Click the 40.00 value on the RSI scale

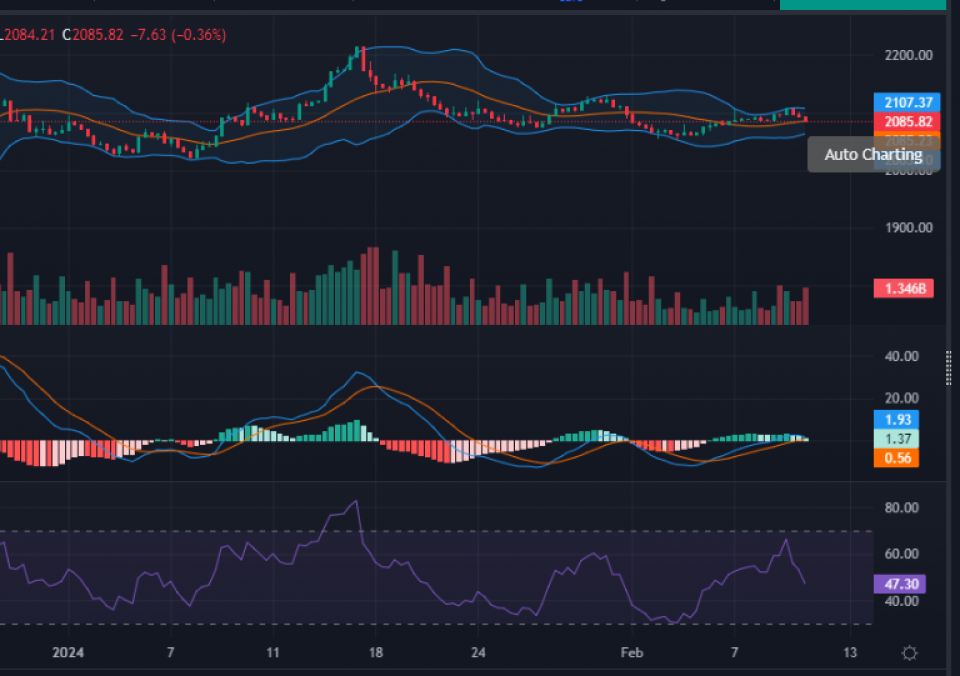[902, 601]
